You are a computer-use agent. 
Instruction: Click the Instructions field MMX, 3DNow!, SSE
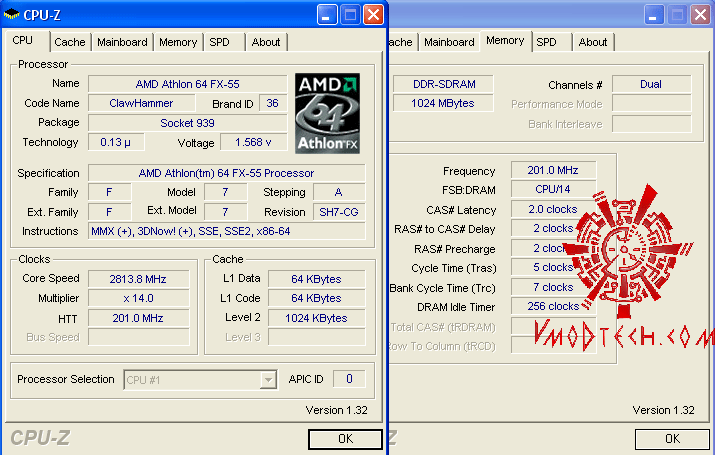coord(227,231)
